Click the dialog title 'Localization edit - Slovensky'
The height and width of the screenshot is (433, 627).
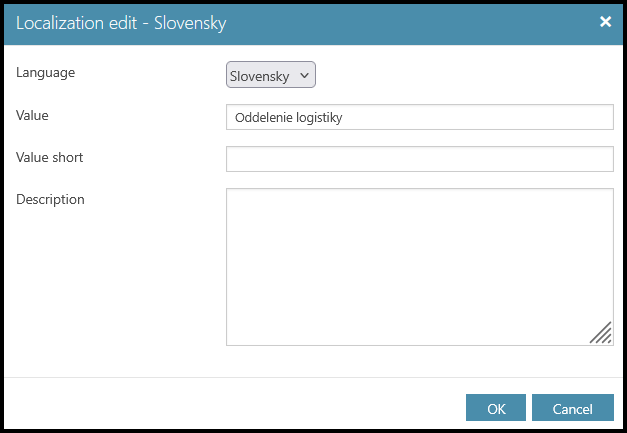(121, 23)
